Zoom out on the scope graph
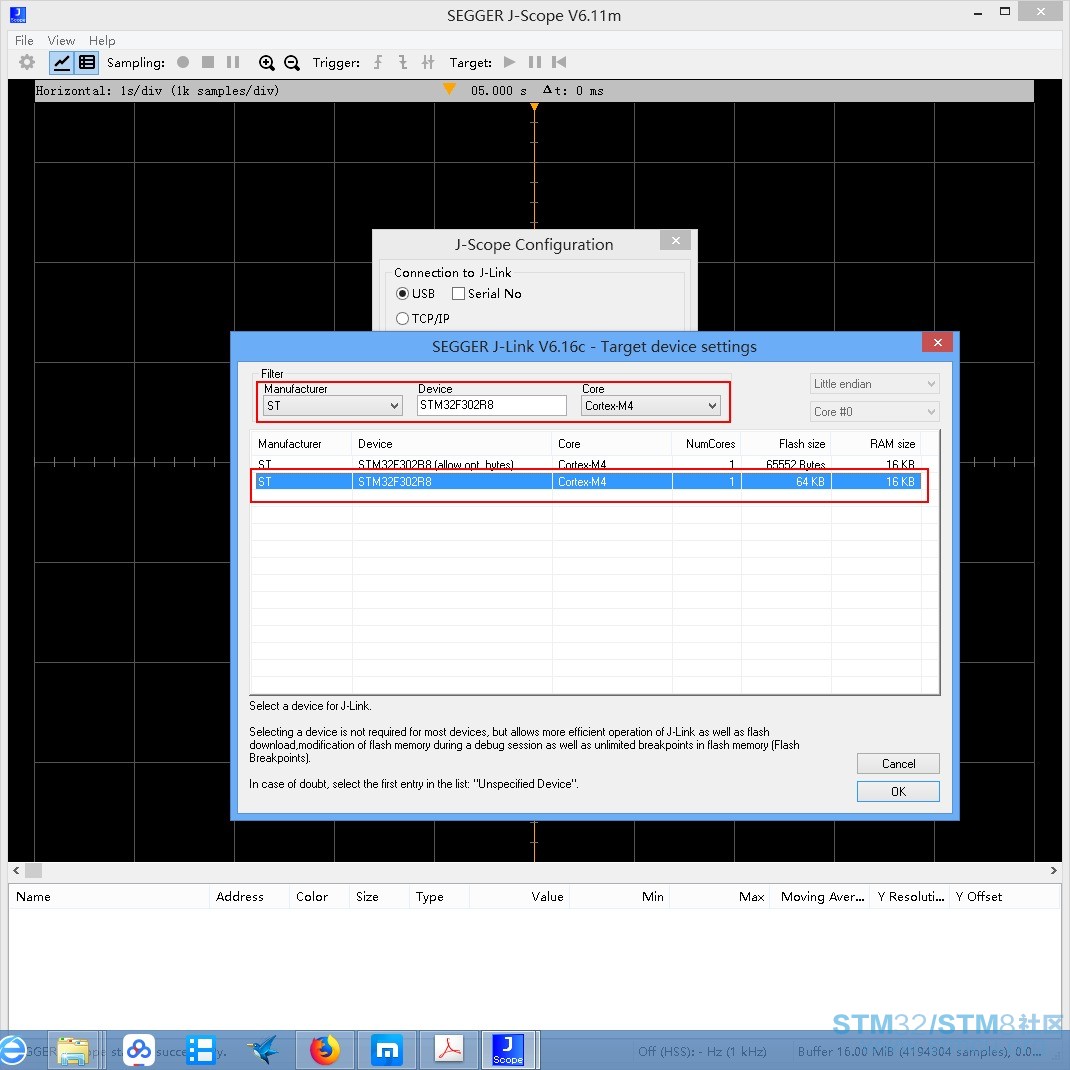This screenshot has height=1070, width=1070. click(292, 63)
